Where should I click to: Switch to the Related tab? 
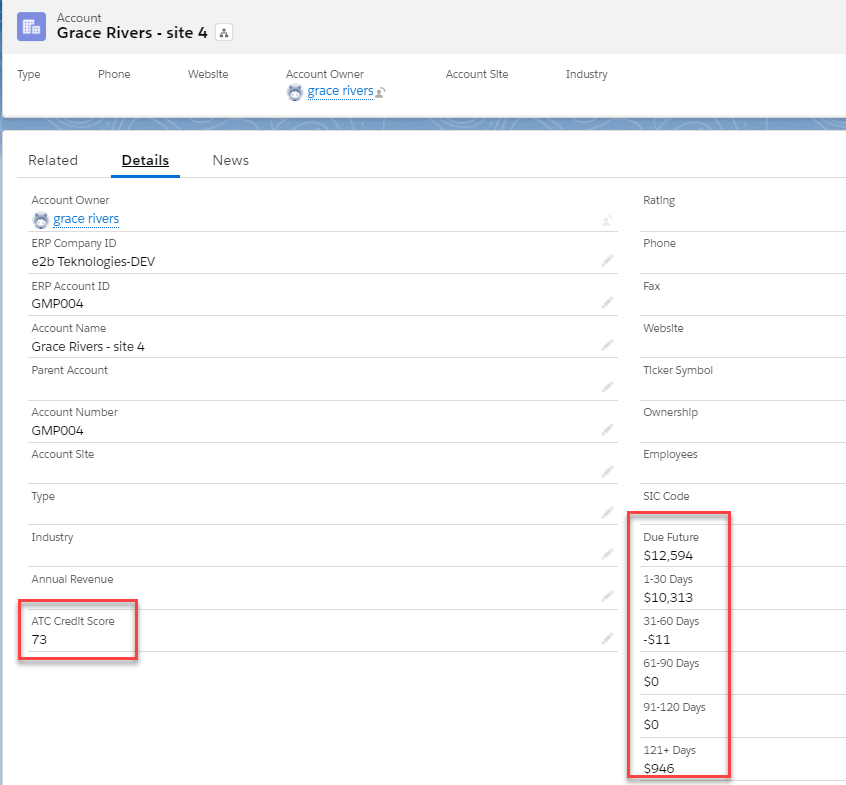tap(53, 160)
